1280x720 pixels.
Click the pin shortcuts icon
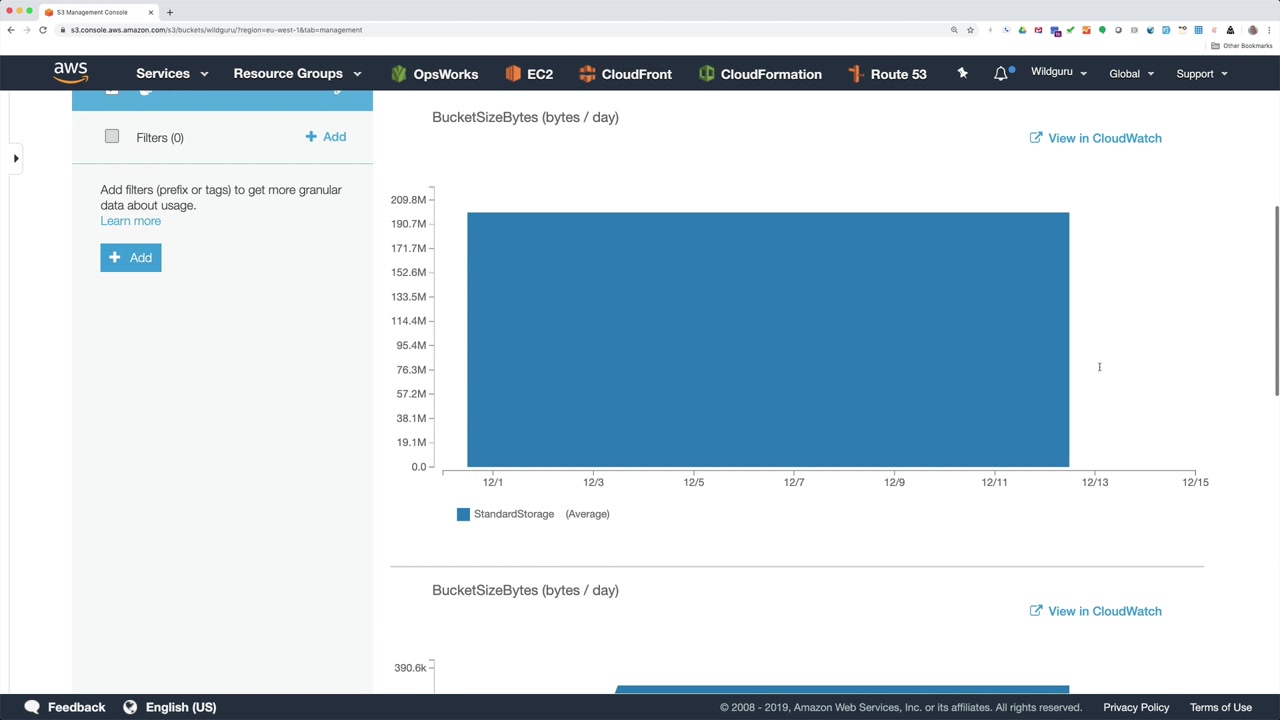[x=962, y=73]
